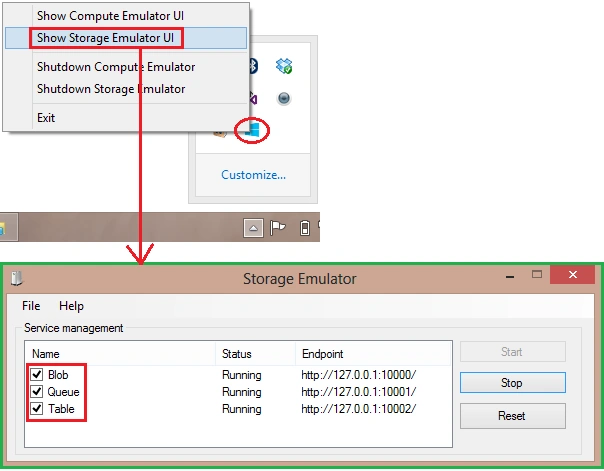Click the Stop button

point(513,382)
